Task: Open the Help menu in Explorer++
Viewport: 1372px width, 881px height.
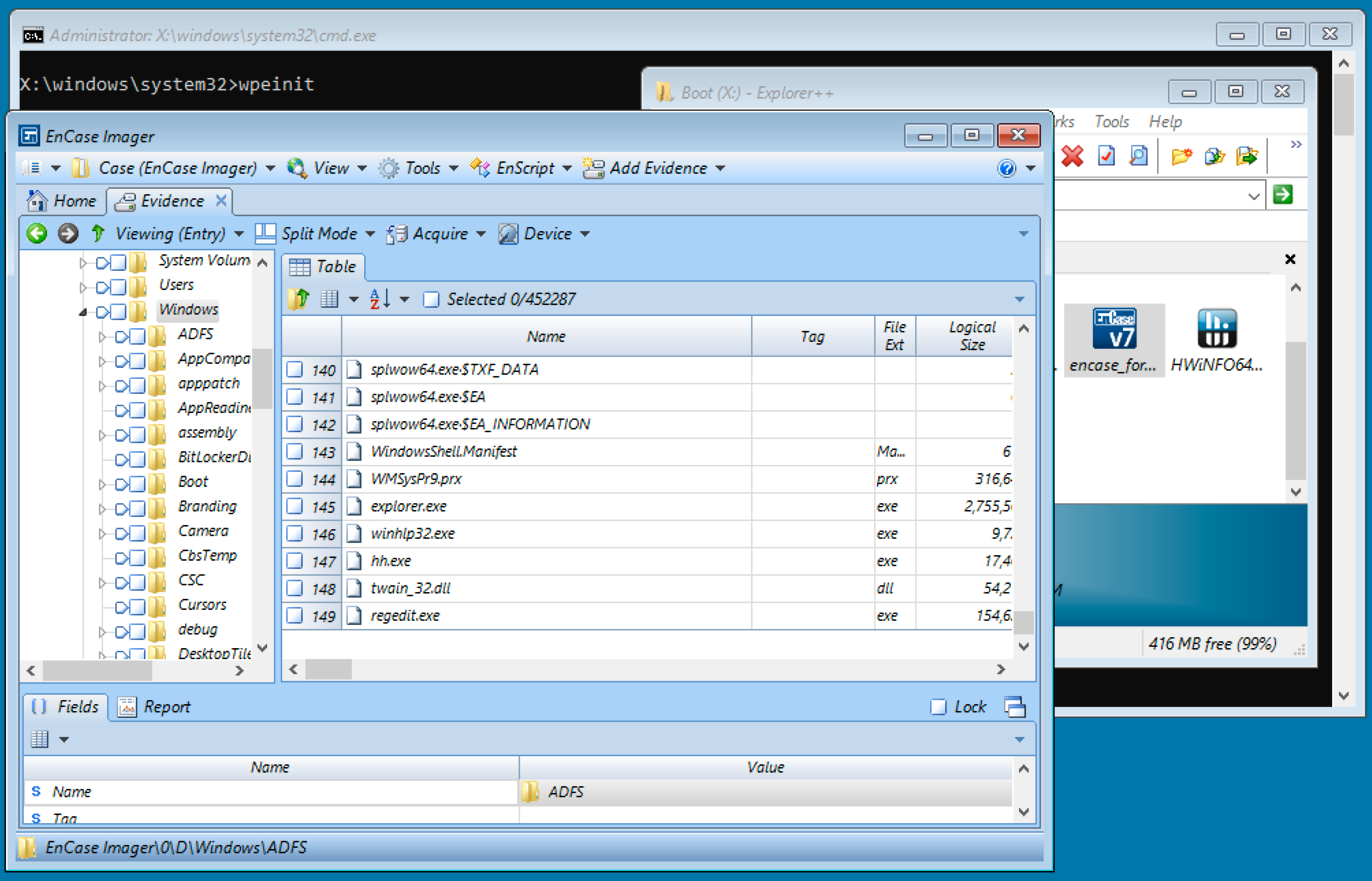Action: pos(1165,122)
